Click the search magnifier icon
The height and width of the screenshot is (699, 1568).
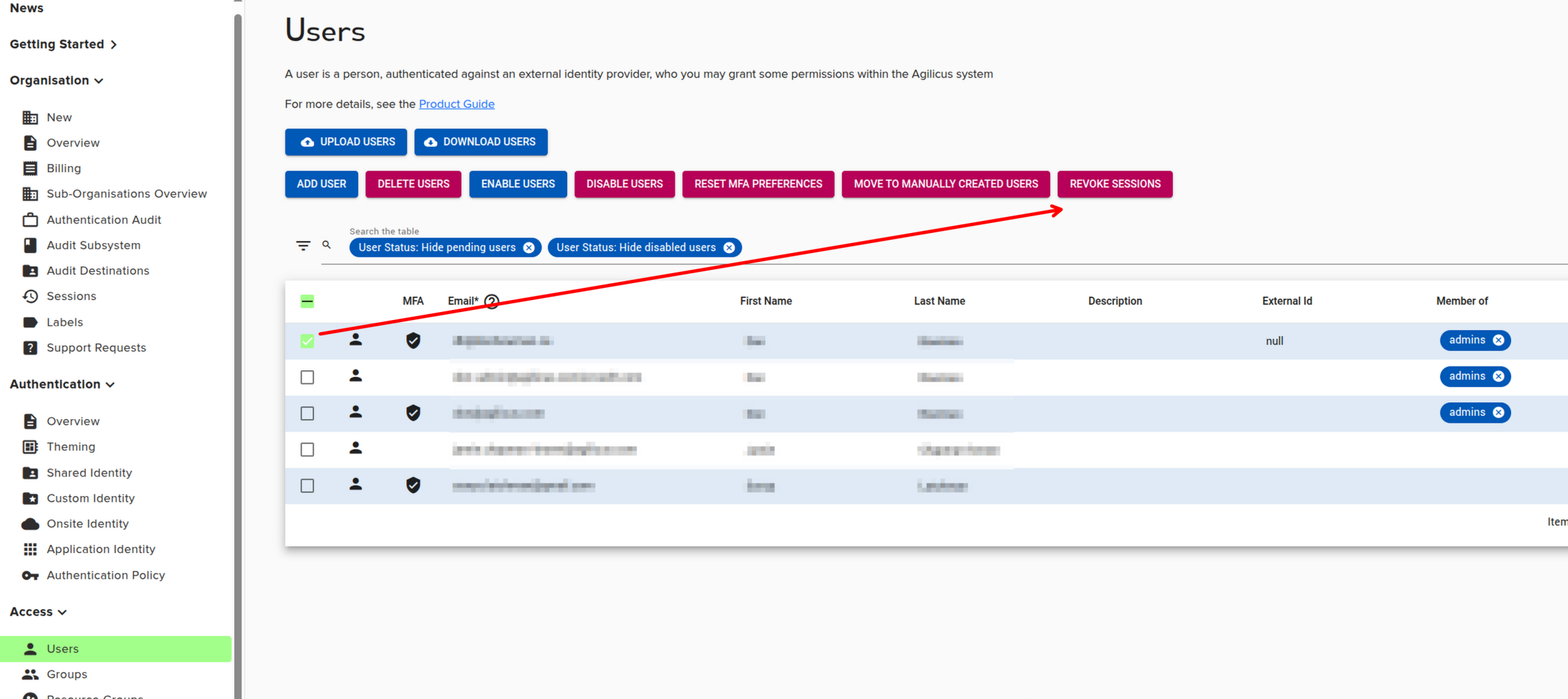tap(327, 245)
